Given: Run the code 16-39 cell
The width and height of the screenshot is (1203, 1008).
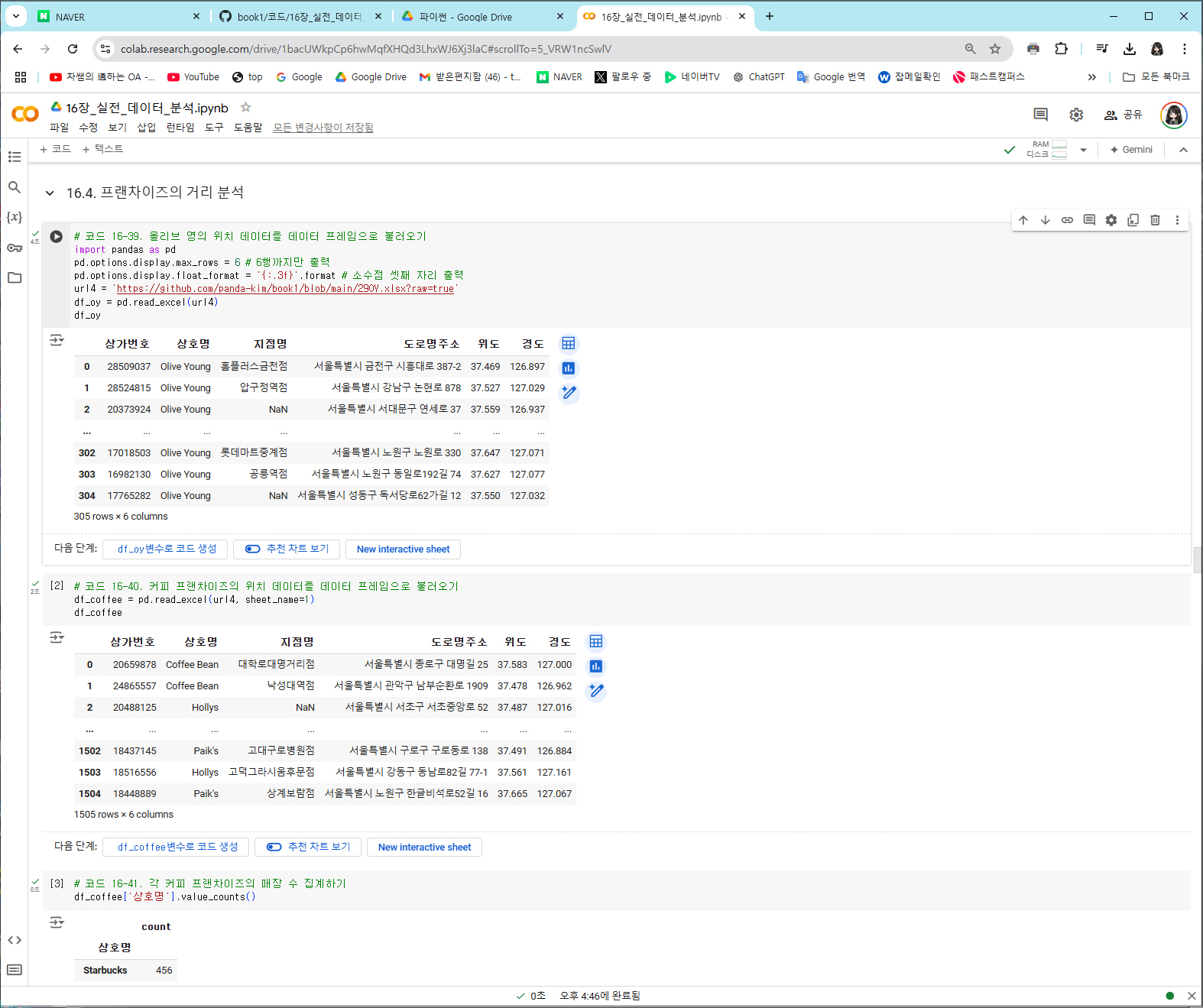Looking at the screenshot, I should point(57,237).
